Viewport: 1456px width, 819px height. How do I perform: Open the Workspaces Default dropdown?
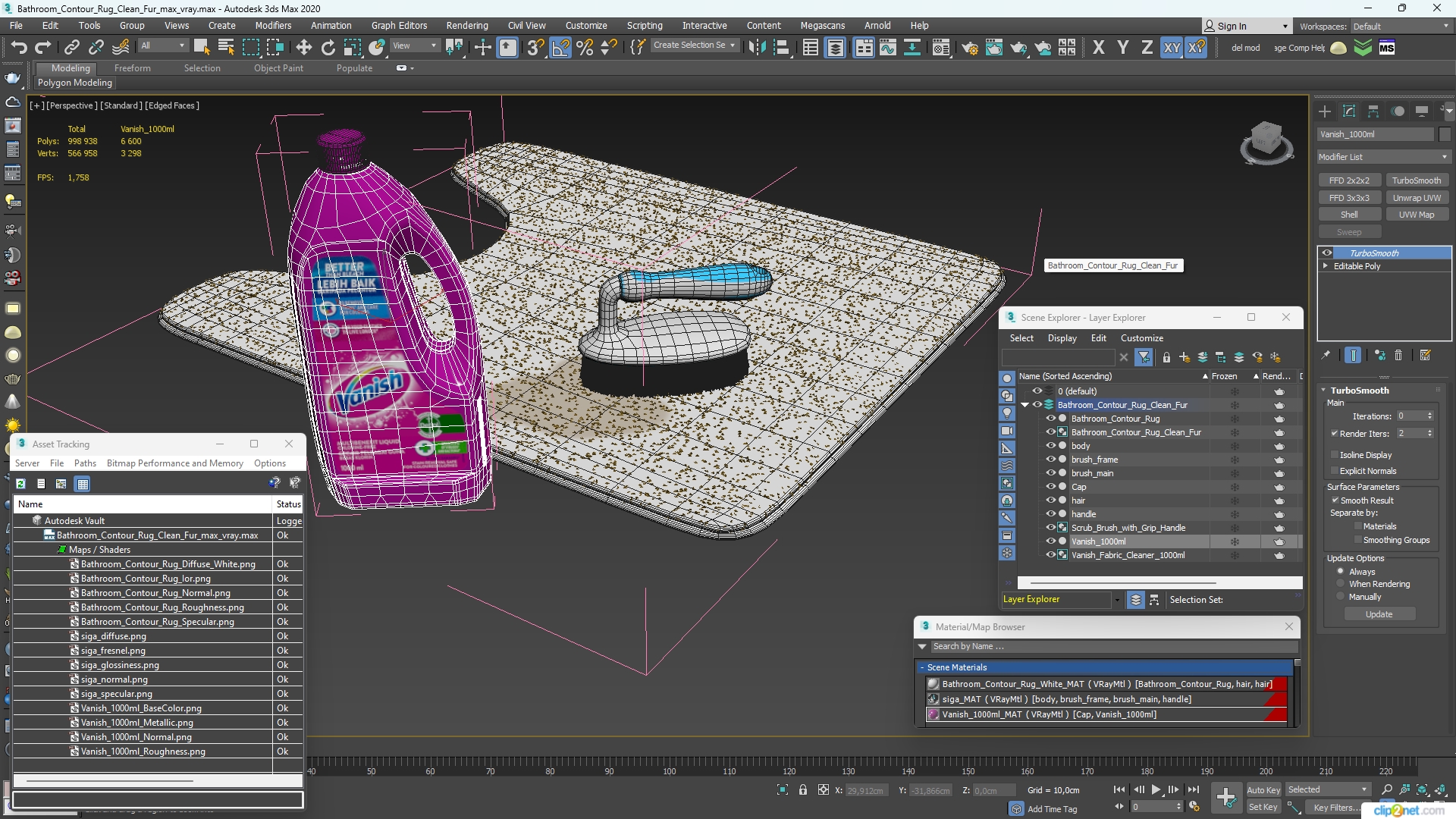coord(1401,26)
